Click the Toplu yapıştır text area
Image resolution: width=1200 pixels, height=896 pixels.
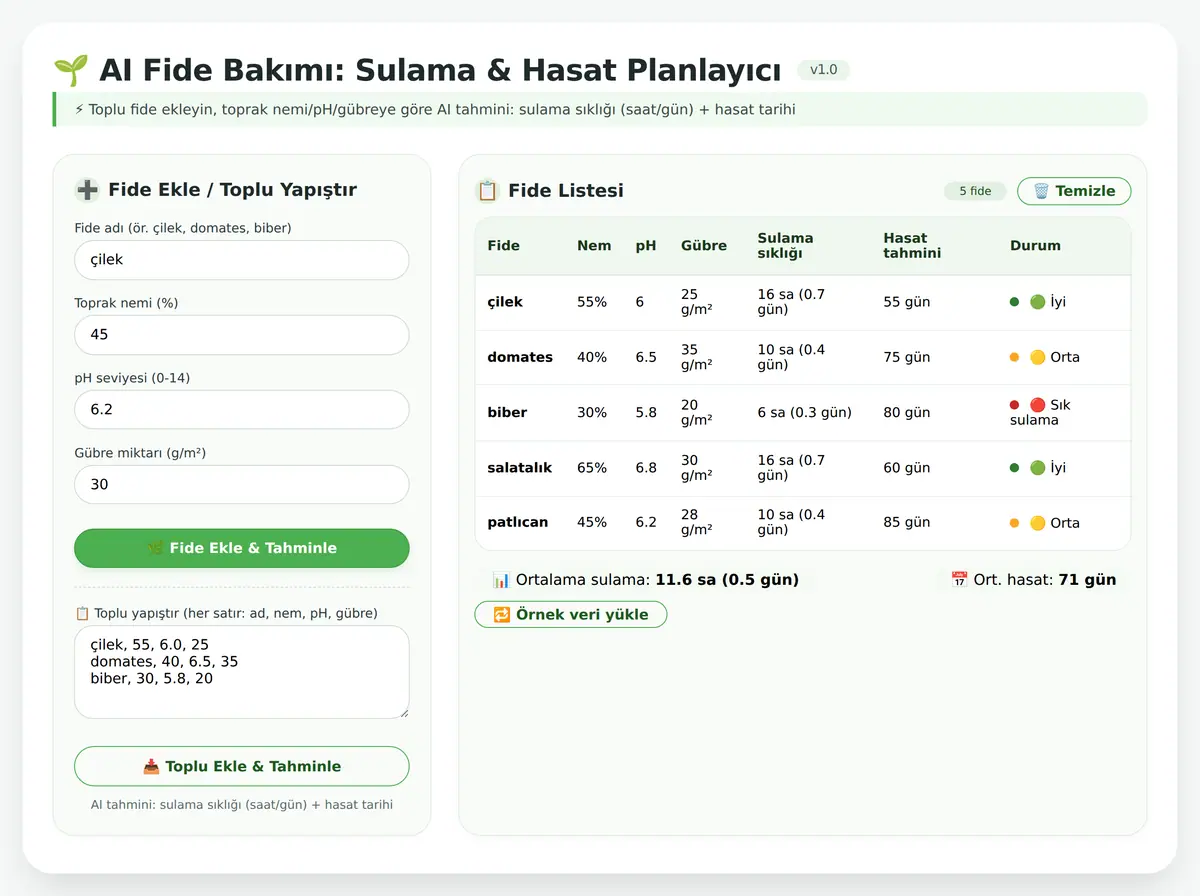pos(242,672)
